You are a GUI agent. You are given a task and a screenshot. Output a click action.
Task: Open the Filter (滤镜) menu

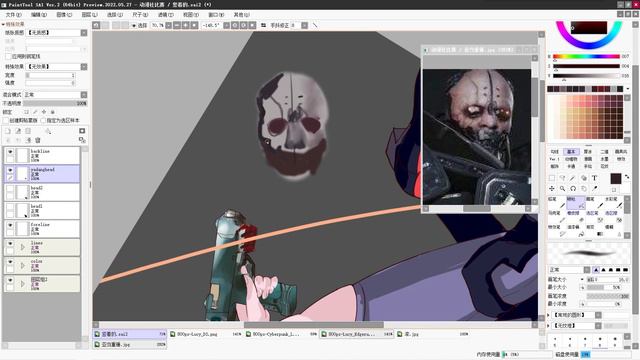(165, 15)
